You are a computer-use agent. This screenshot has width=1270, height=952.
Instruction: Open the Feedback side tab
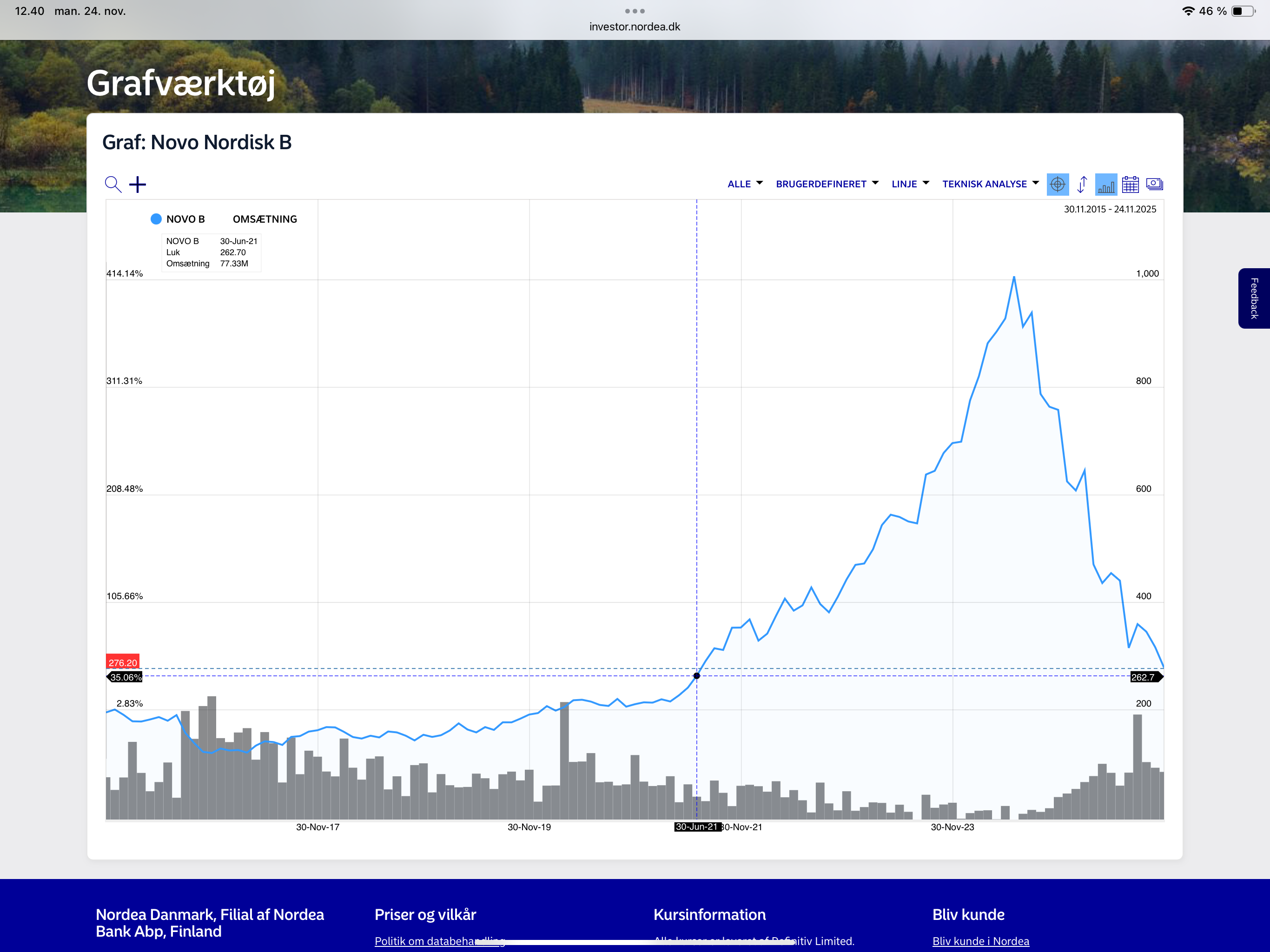coord(1254,298)
